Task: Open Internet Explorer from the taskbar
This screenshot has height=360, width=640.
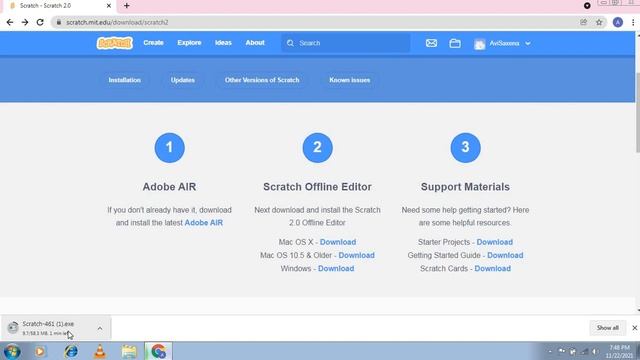Action: click(71, 351)
